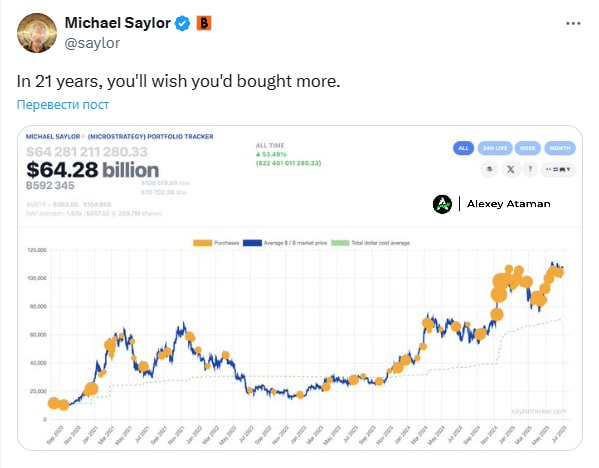Open Michael Saylor's profile avatar
Viewport: 599px width, 468px height.
click(37, 33)
